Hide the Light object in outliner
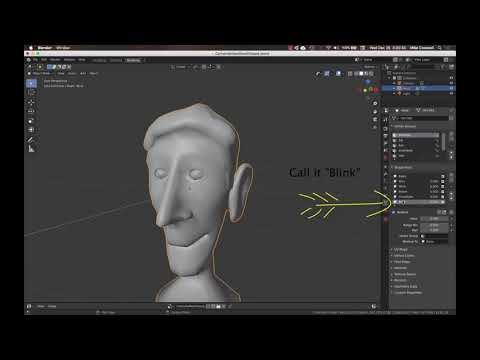 tap(451, 94)
